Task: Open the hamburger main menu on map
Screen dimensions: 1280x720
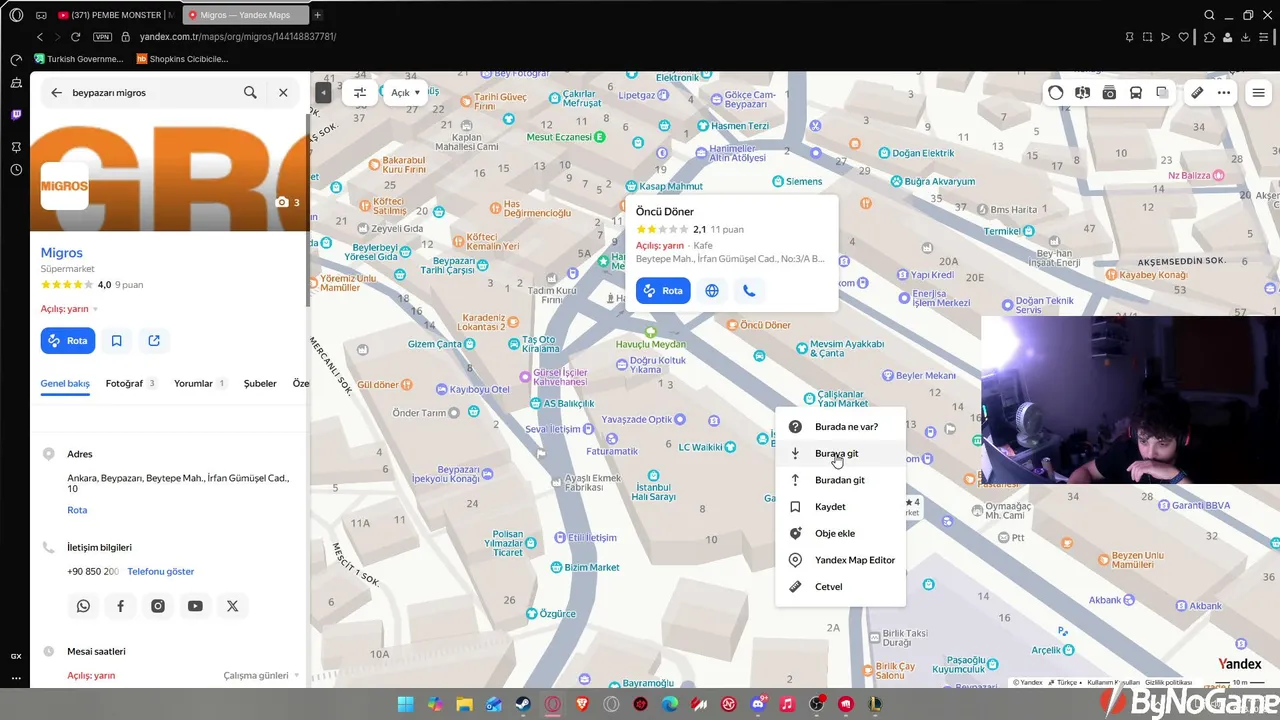Action: coord(1259,93)
